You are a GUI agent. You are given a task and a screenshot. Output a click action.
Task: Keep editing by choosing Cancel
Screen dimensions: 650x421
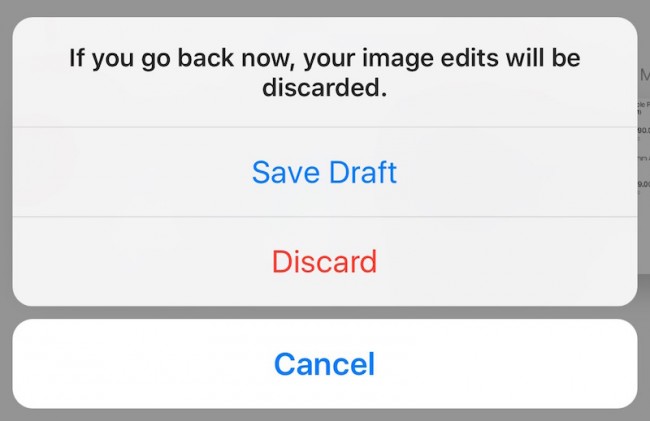click(325, 364)
